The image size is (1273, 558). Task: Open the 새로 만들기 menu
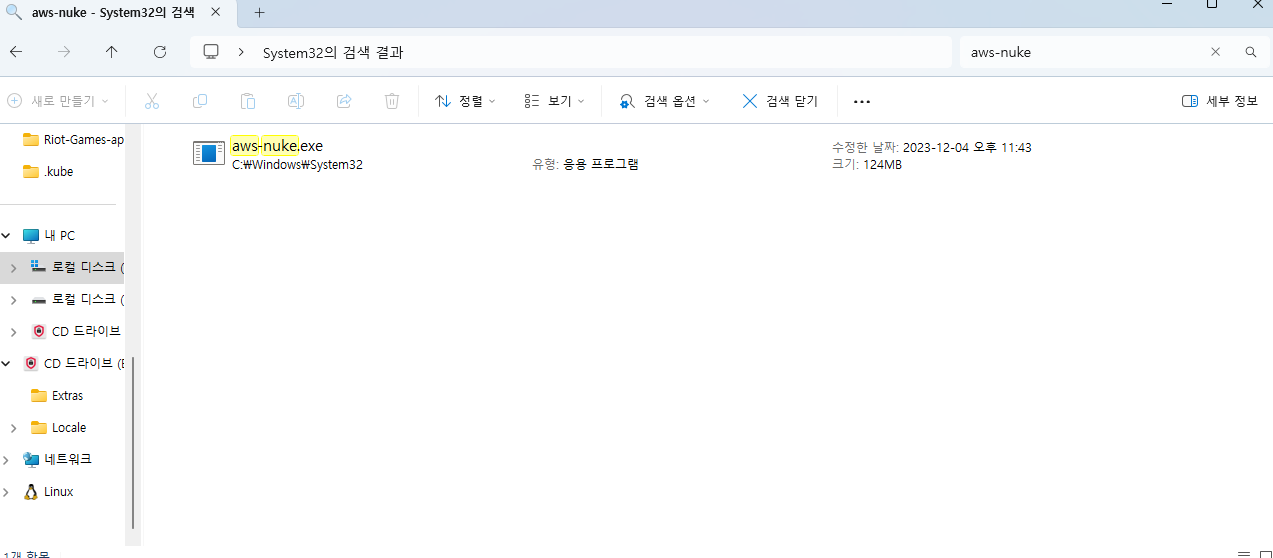(59, 101)
